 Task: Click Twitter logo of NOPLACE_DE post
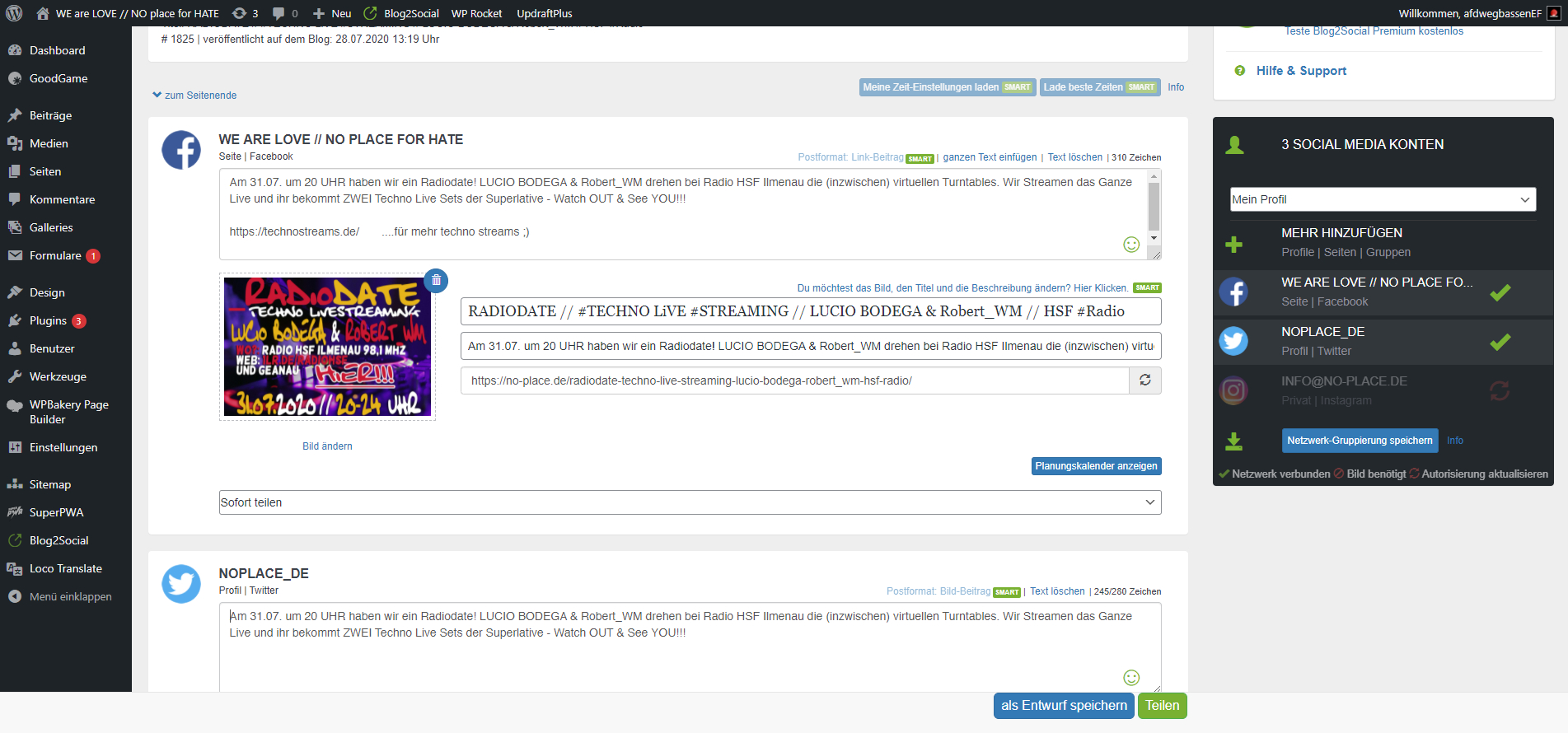pos(181,584)
